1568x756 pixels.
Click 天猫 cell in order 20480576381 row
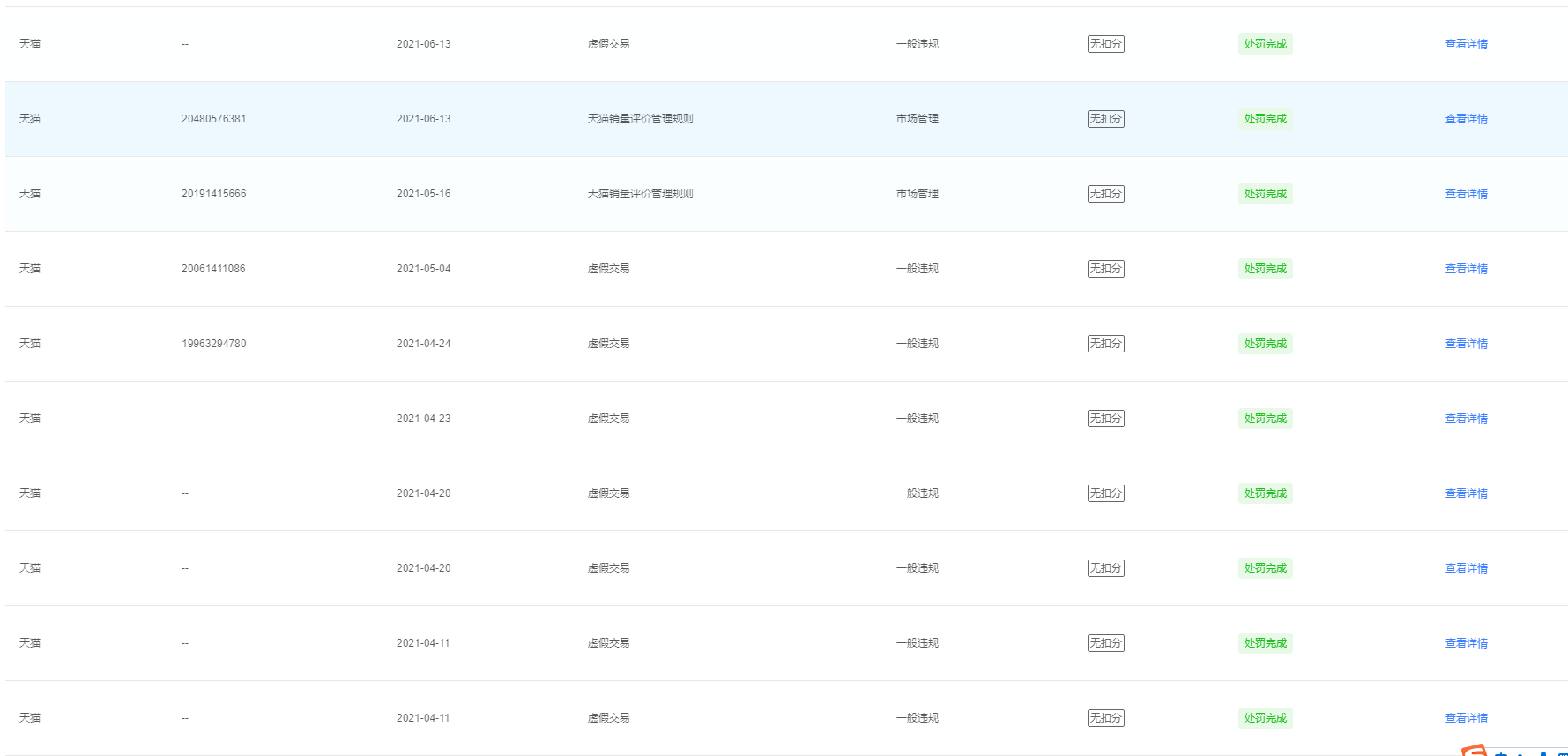point(30,119)
